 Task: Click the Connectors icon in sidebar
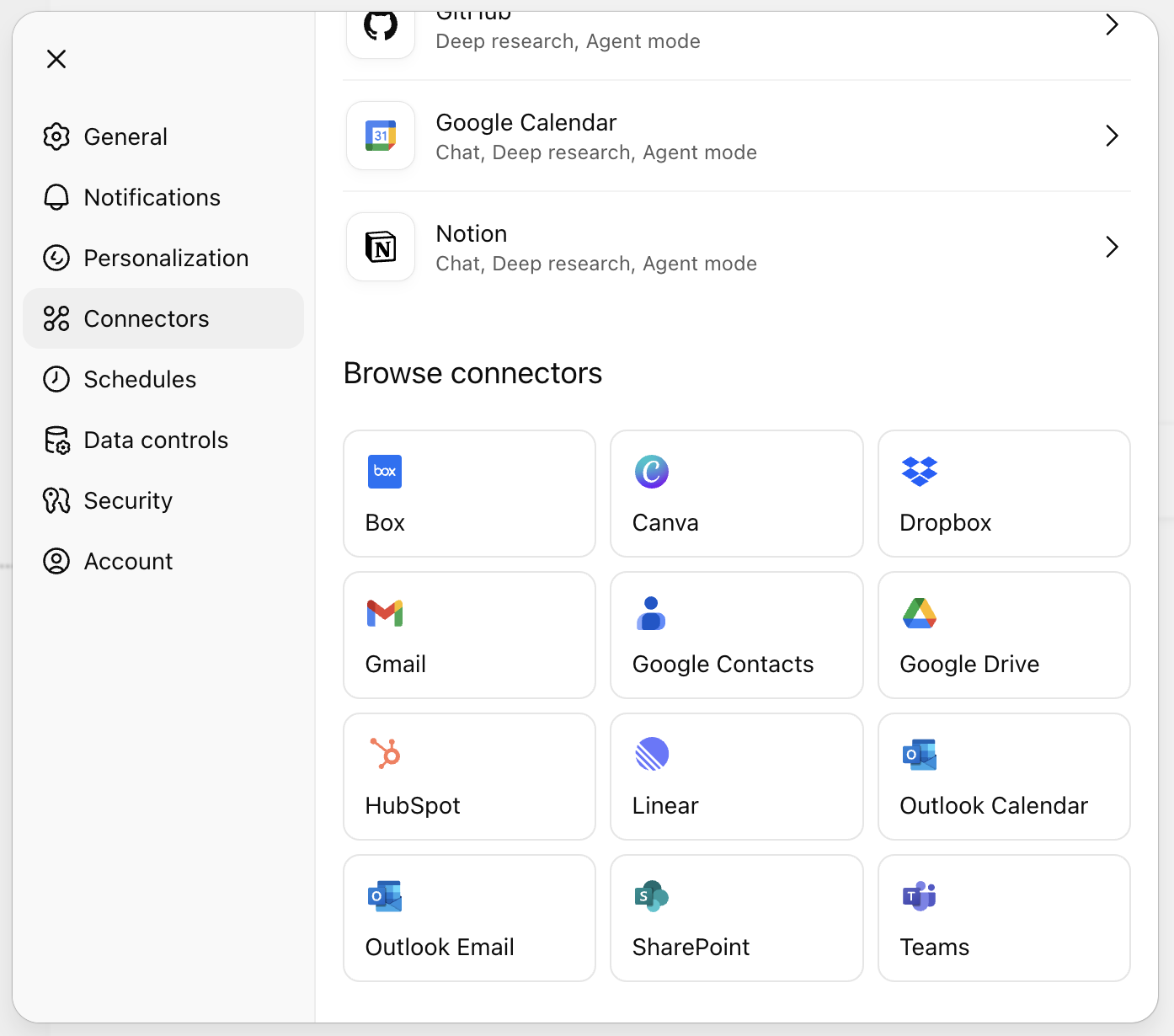[x=56, y=318]
